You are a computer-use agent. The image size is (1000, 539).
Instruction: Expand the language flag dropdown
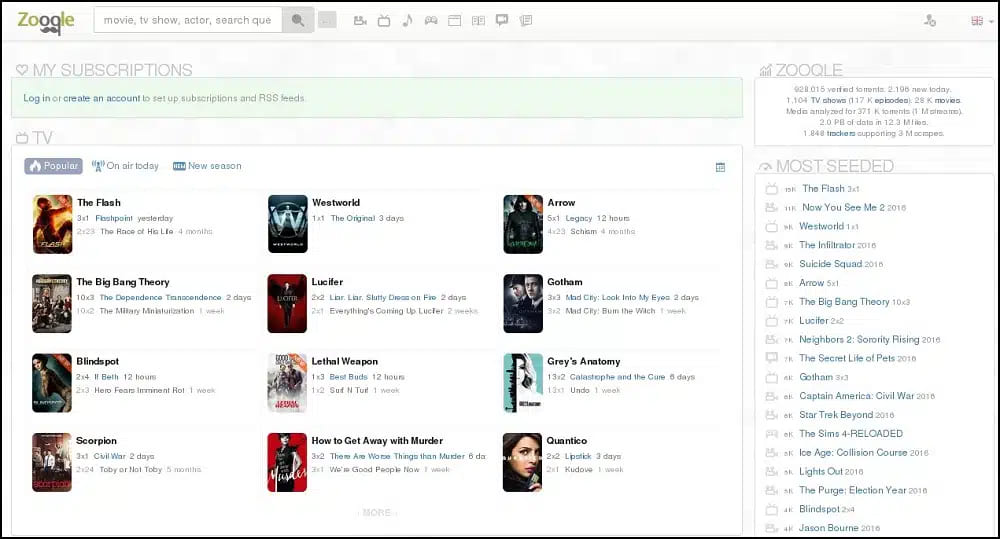[979, 20]
